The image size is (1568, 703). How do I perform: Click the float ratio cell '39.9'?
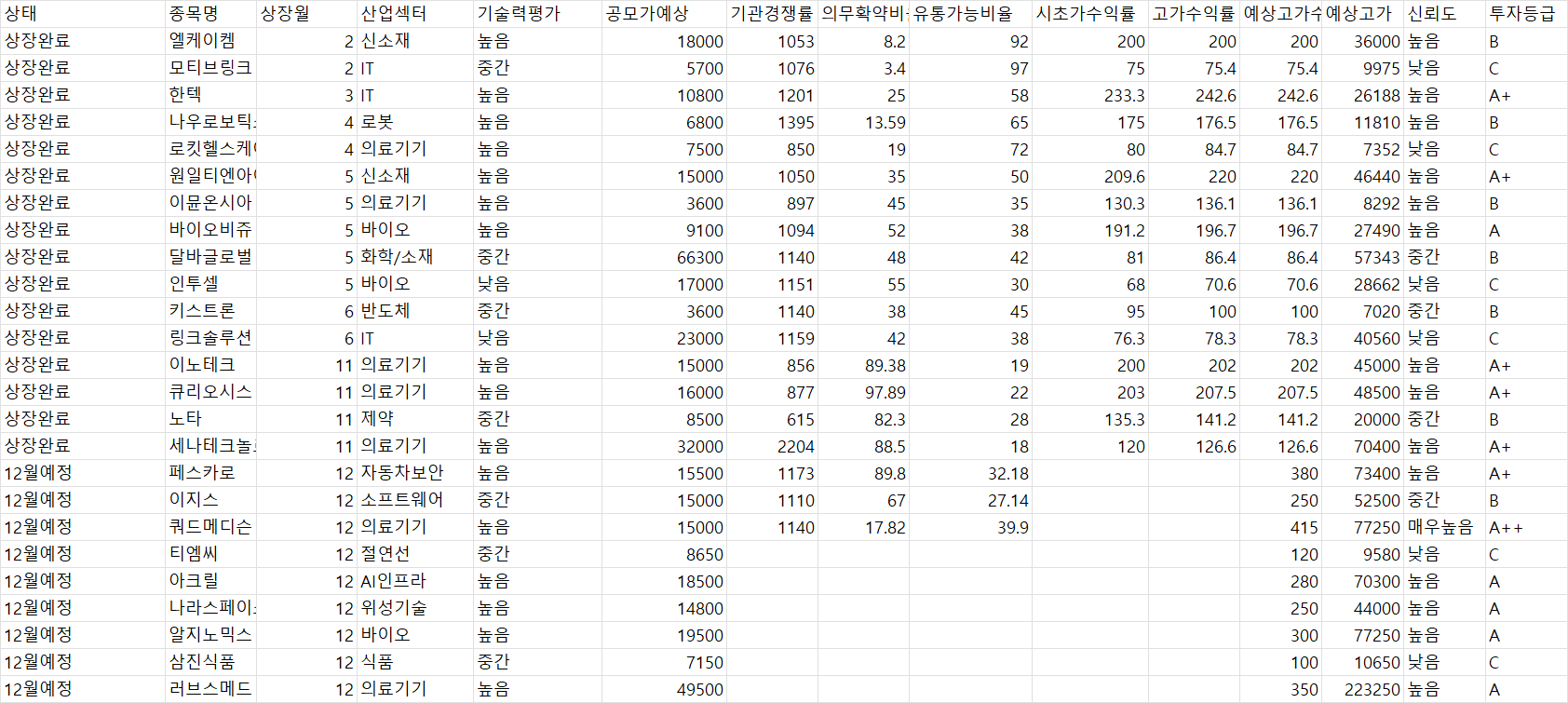click(x=970, y=527)
